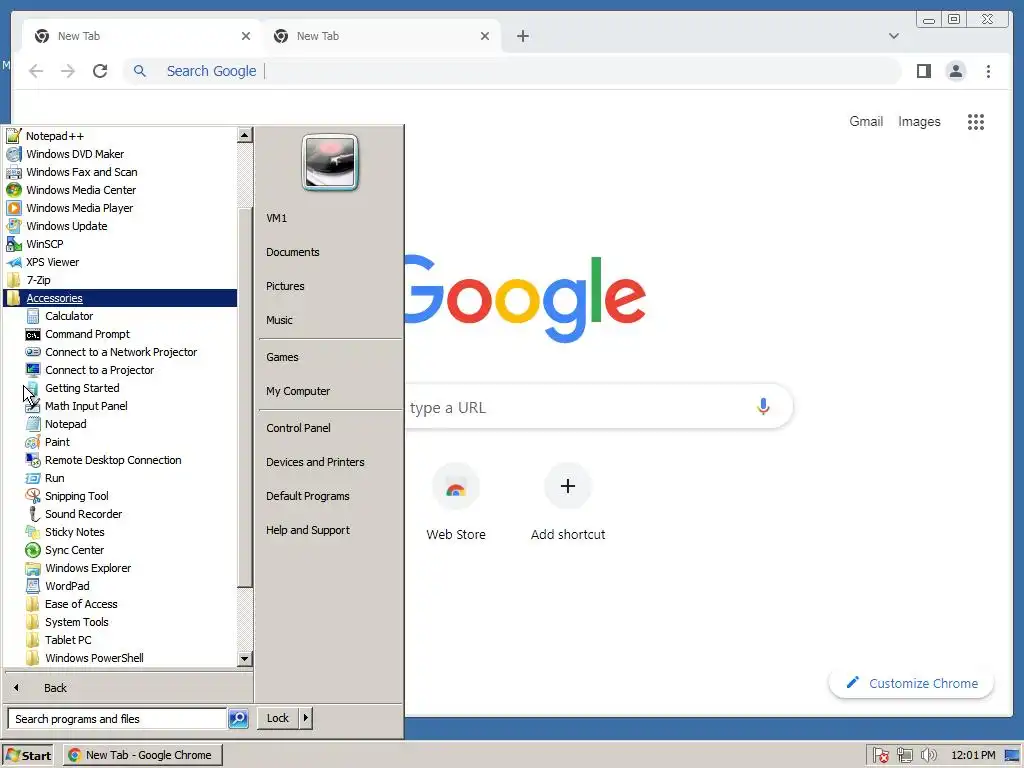Click the programs list scroll up arrow
The image size is (1024, 768).
click(245, 135)
